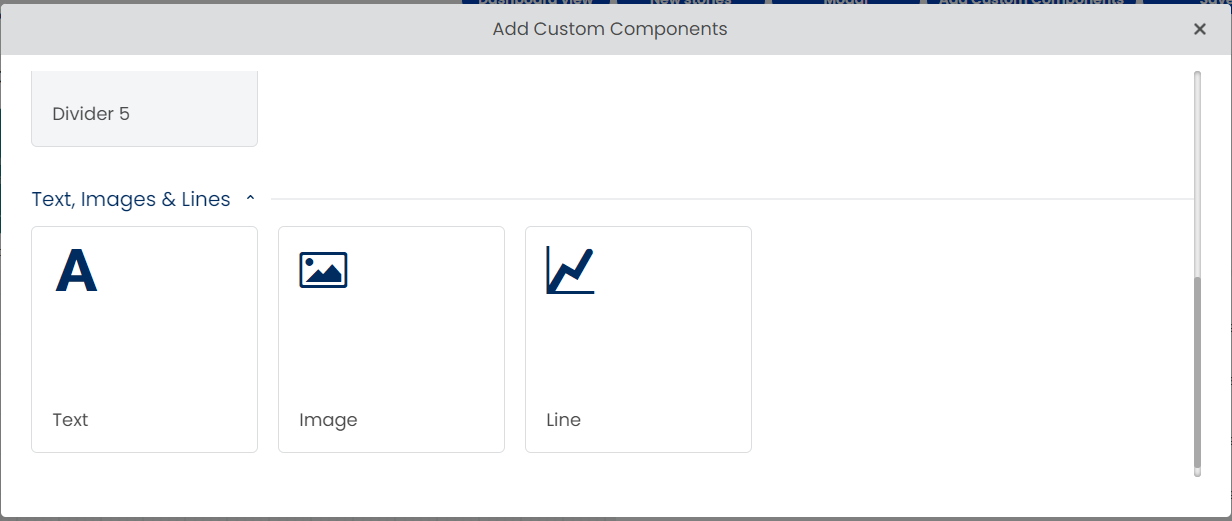The height and width of the screenshot is (521, 1232).
Task: Click the upper scrollbar track to page up
Action: (1197, 175)
